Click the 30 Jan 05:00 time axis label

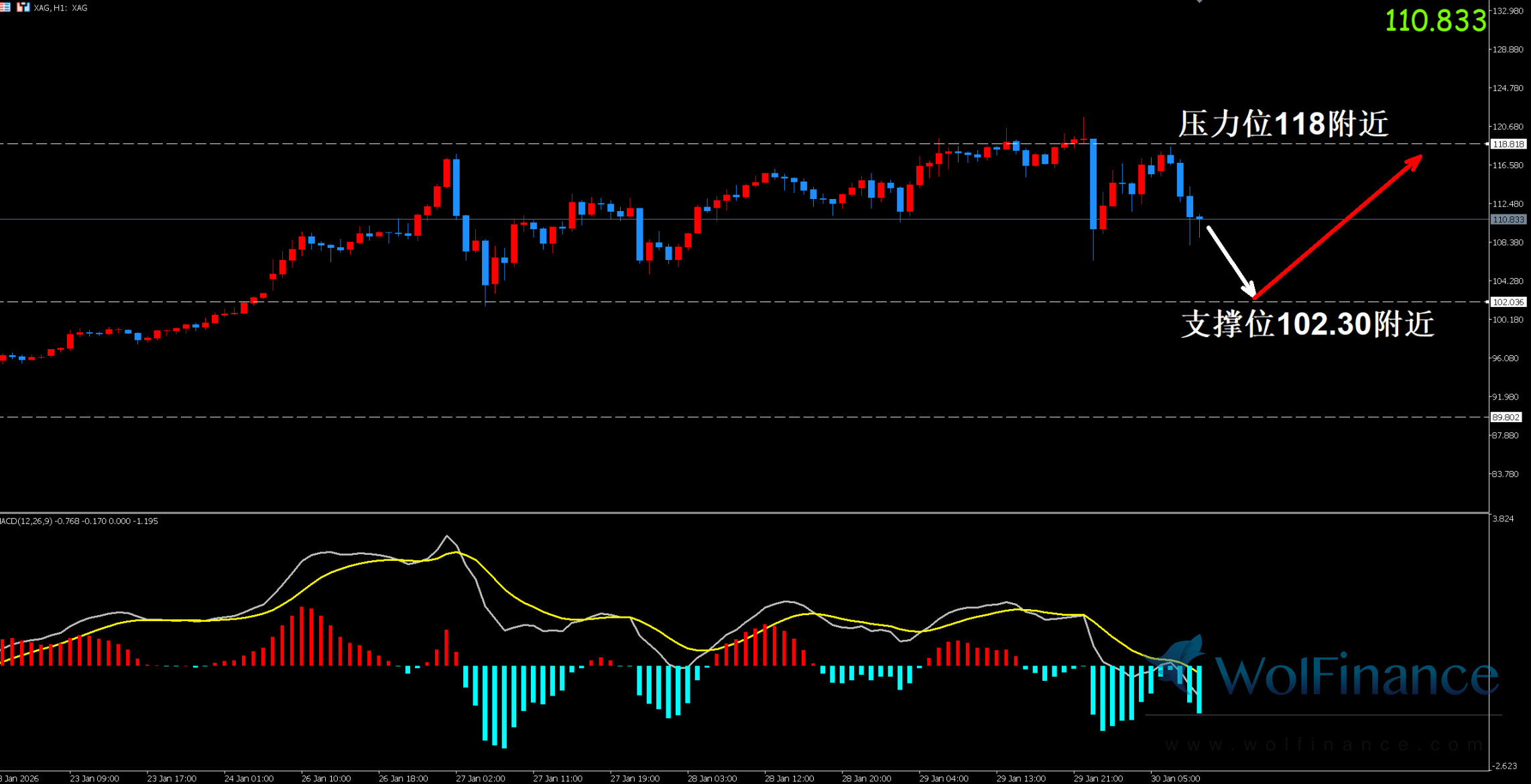(x=1175, y=779)
